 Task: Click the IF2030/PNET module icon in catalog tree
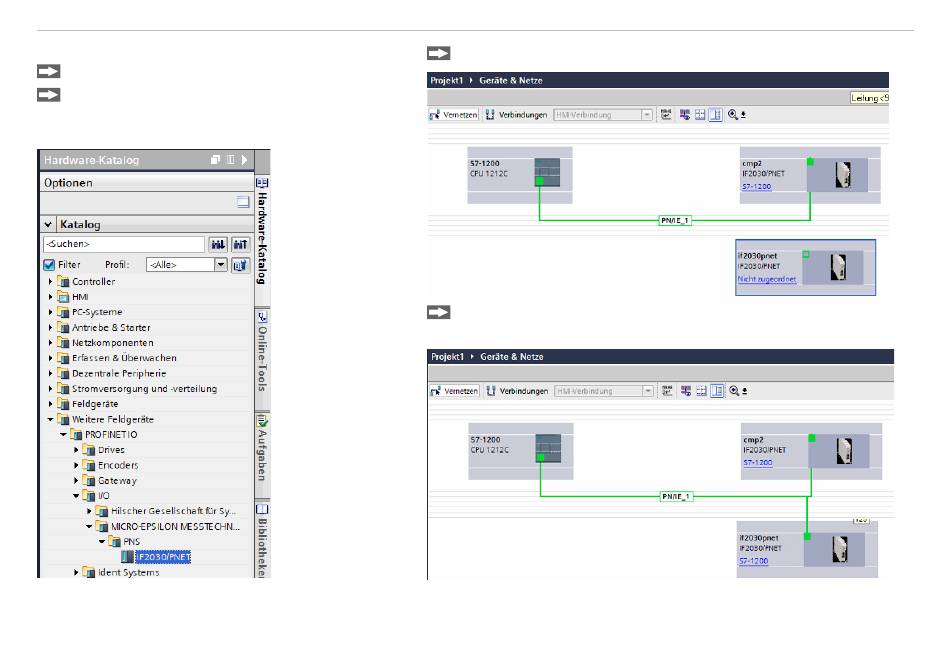click(x=127, y=557)
